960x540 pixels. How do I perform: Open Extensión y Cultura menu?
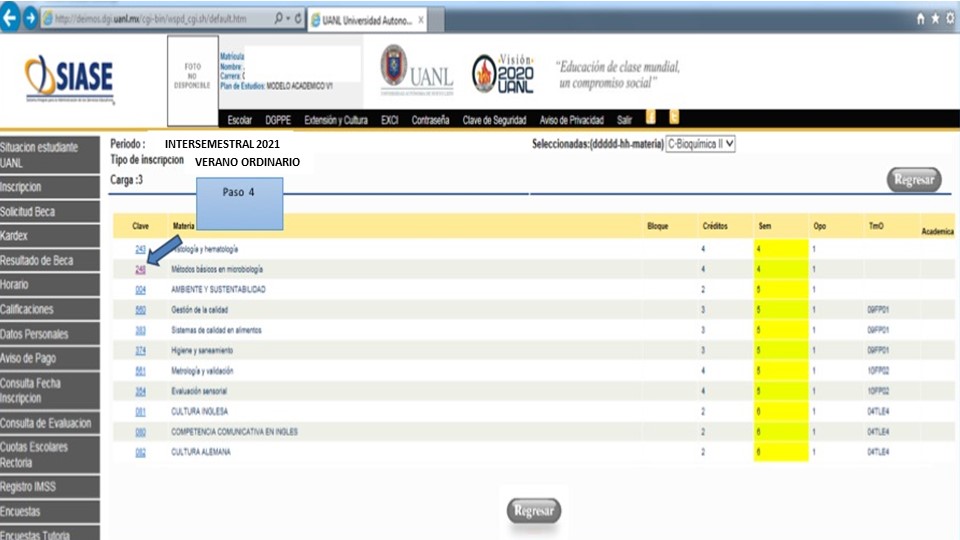point(336,120)
